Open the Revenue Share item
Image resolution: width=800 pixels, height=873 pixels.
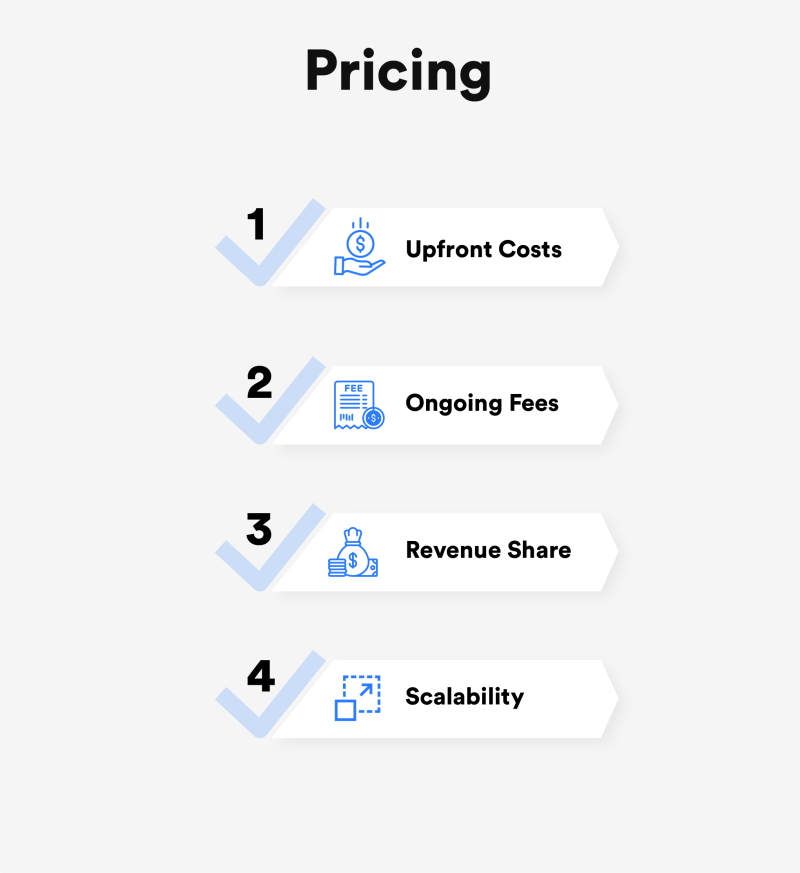click(x=488, y=550)
